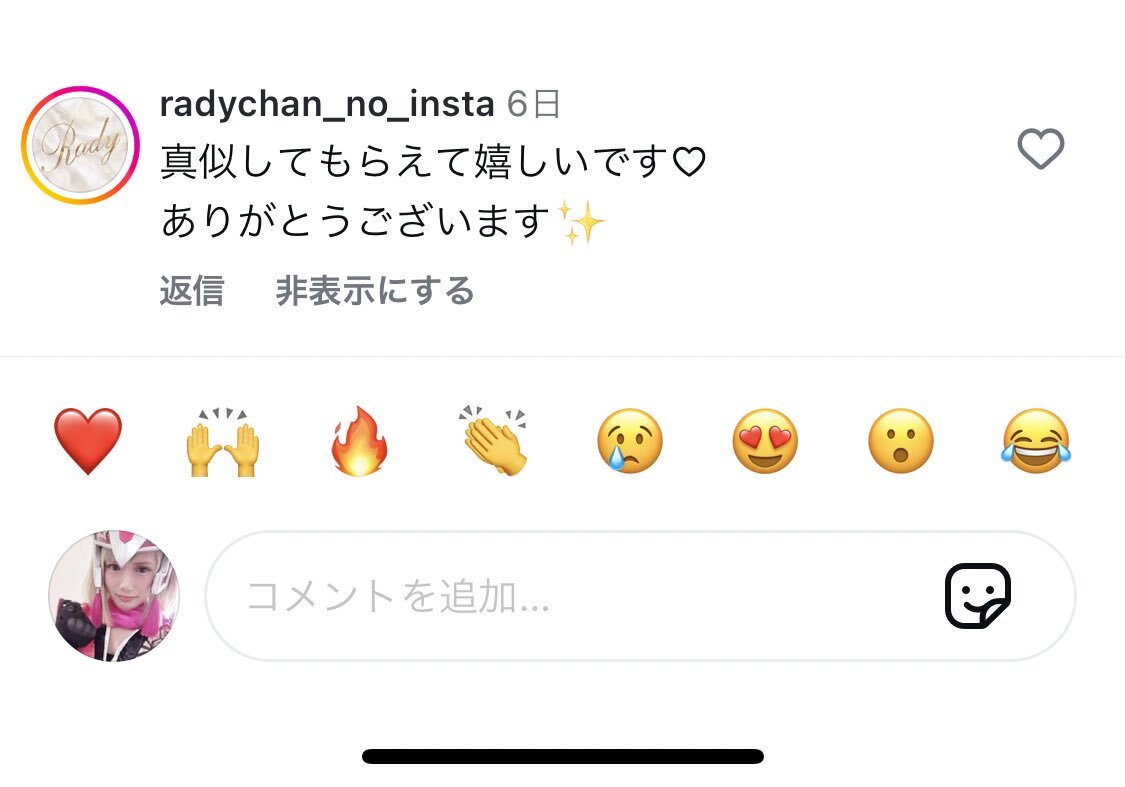View Rady story via profile picture ring
Viewport: 1125px width, 787px height.
point(80,146)
